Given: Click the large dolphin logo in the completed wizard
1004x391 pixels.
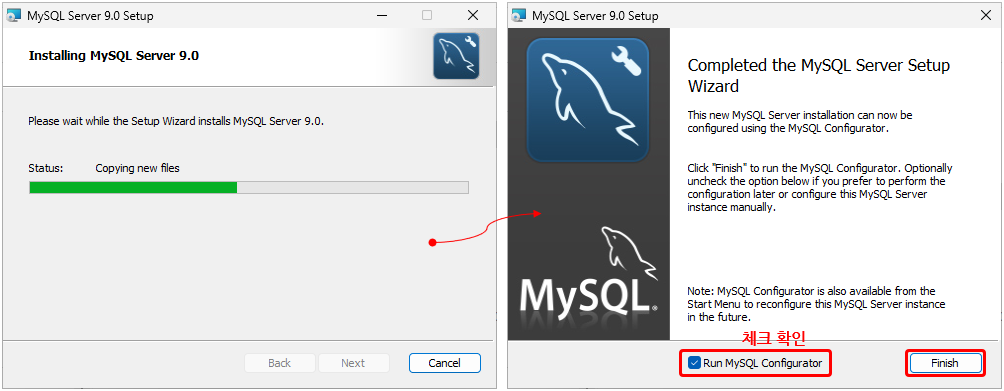Looking at the screenshot, I should click(588, 100).
